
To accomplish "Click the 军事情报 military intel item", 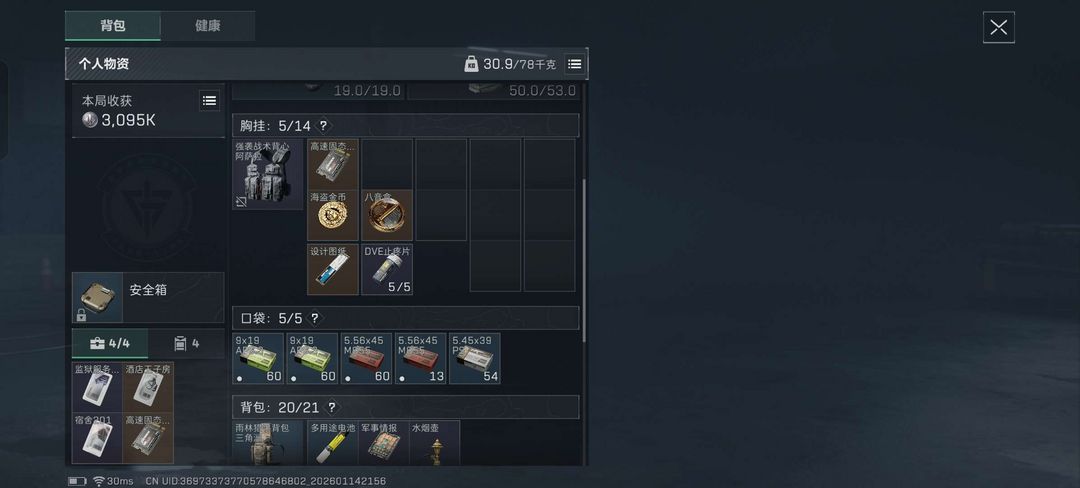I will point(384,443).
